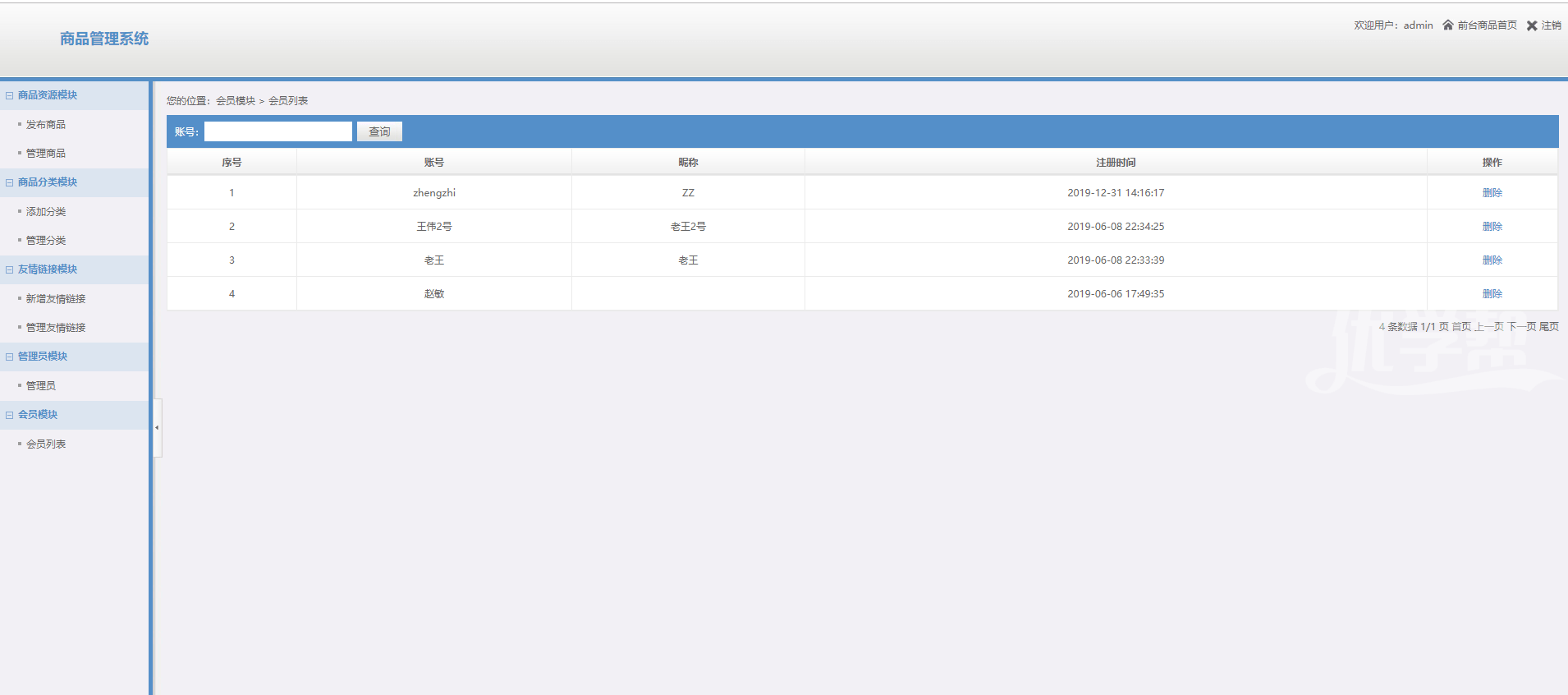Click the X logout icon beside 注销
The image size is (1568, 695).
pyautogui.click(x=1532, y=25)
